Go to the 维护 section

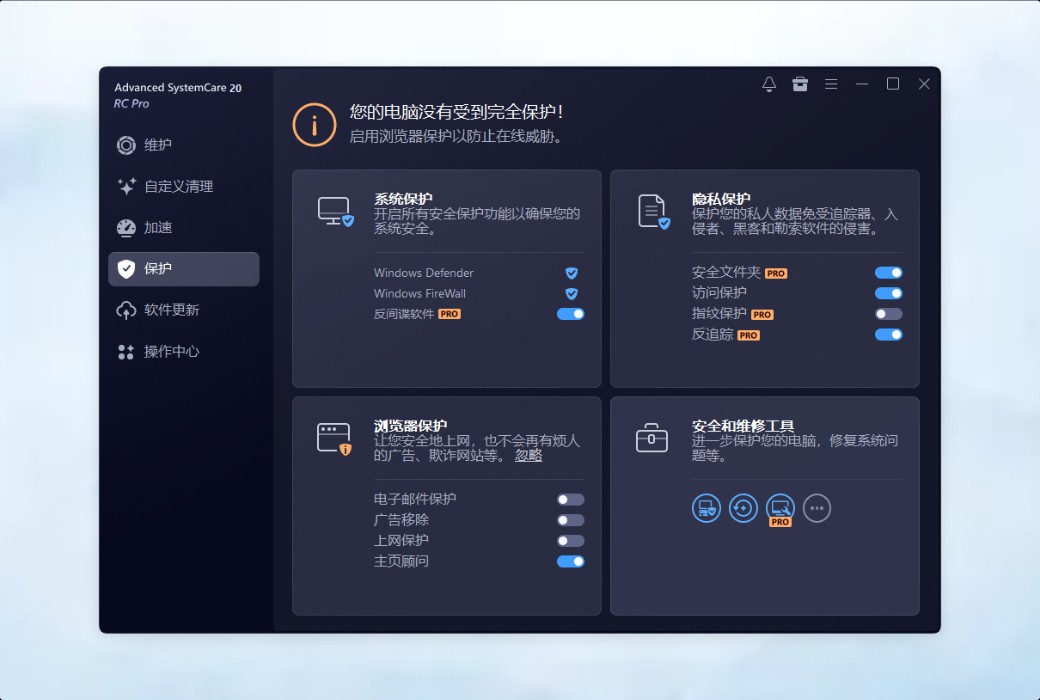tap(184, 145)
